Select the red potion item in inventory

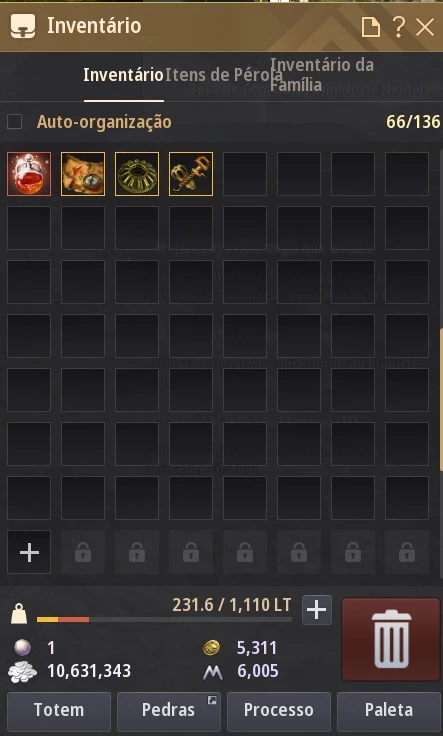pos(29,174)
